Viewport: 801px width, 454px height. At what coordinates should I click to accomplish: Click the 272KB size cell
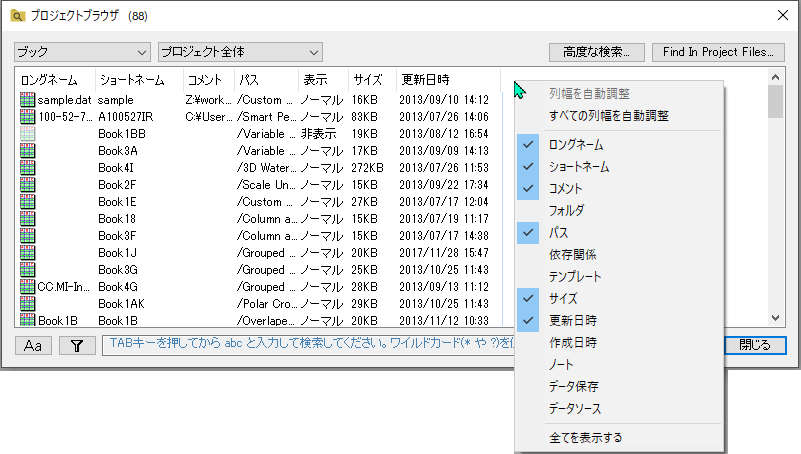(367, 168)
